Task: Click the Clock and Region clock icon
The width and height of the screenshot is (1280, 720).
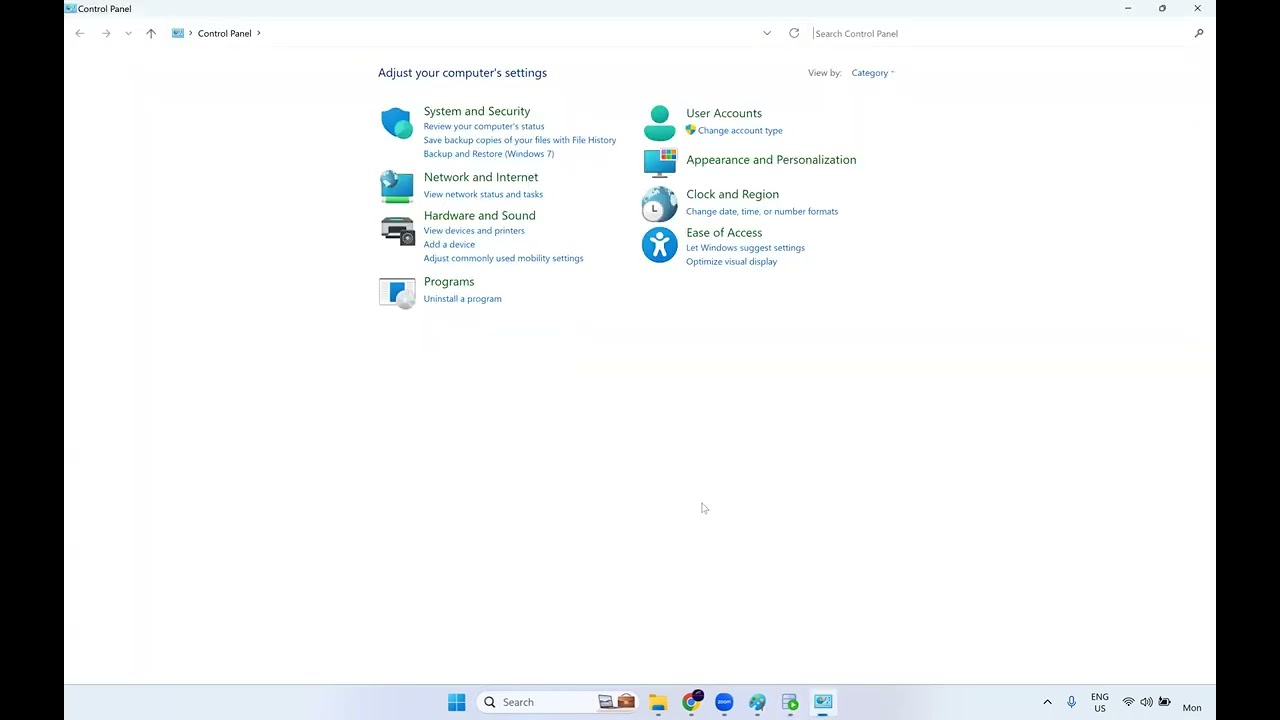Action: (x=659, y=204)
